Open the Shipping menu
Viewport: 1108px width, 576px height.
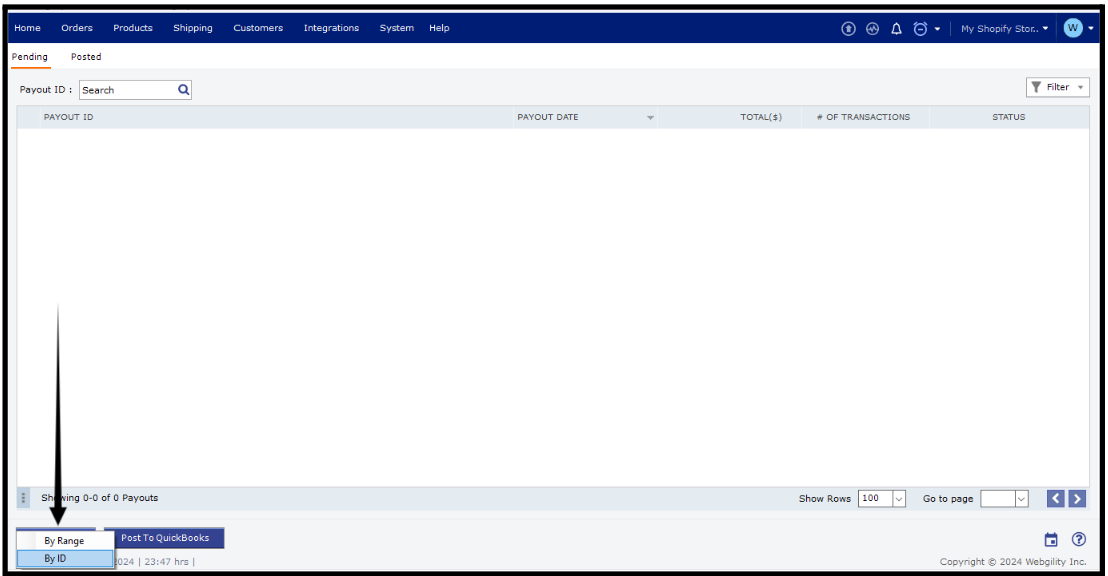193,28
